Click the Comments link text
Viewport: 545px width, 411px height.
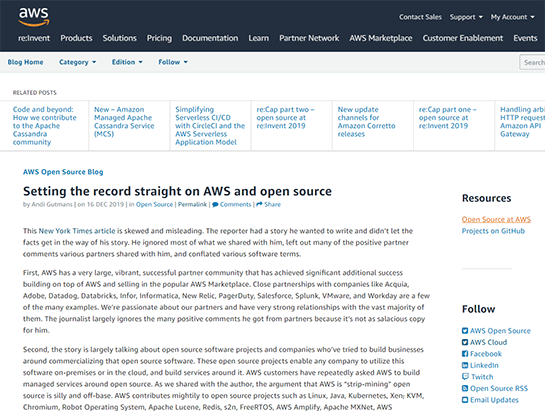click(235, 204)
